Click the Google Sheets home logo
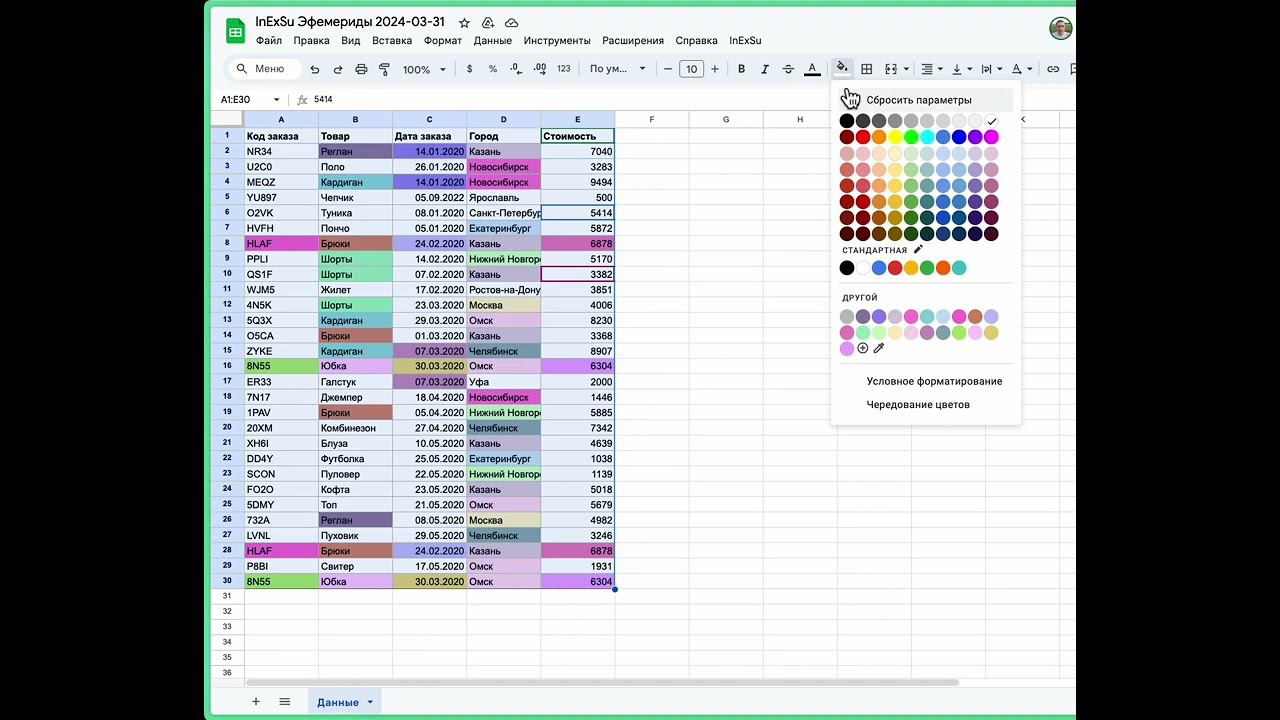1280x720 pixels. (236, 31)
